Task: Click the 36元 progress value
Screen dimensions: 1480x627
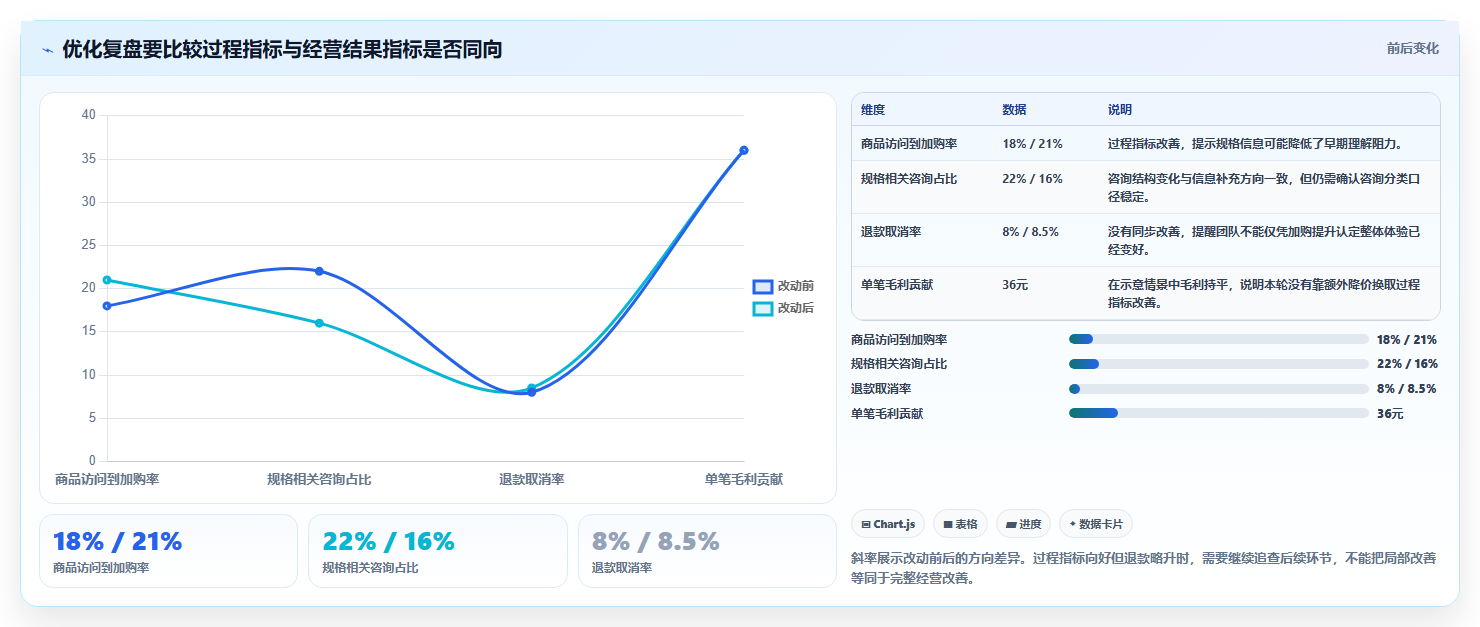Action: (x=1390, y=414)
